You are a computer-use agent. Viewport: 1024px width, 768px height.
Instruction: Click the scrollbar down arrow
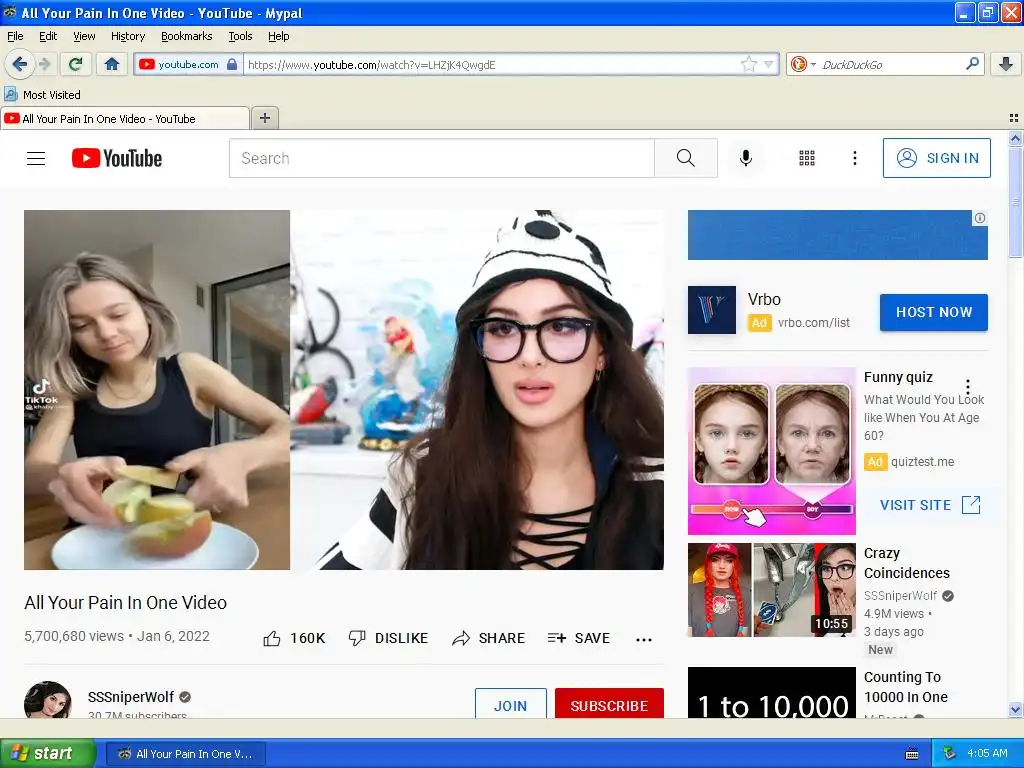(x=1015, y=709)
